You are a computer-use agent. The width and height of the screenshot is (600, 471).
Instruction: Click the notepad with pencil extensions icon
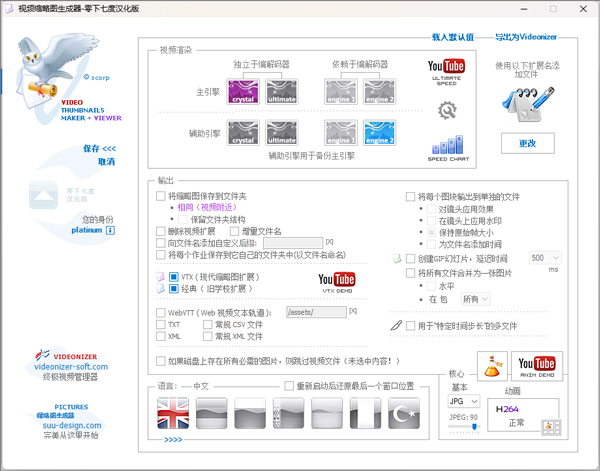click(x=528, y=104)
